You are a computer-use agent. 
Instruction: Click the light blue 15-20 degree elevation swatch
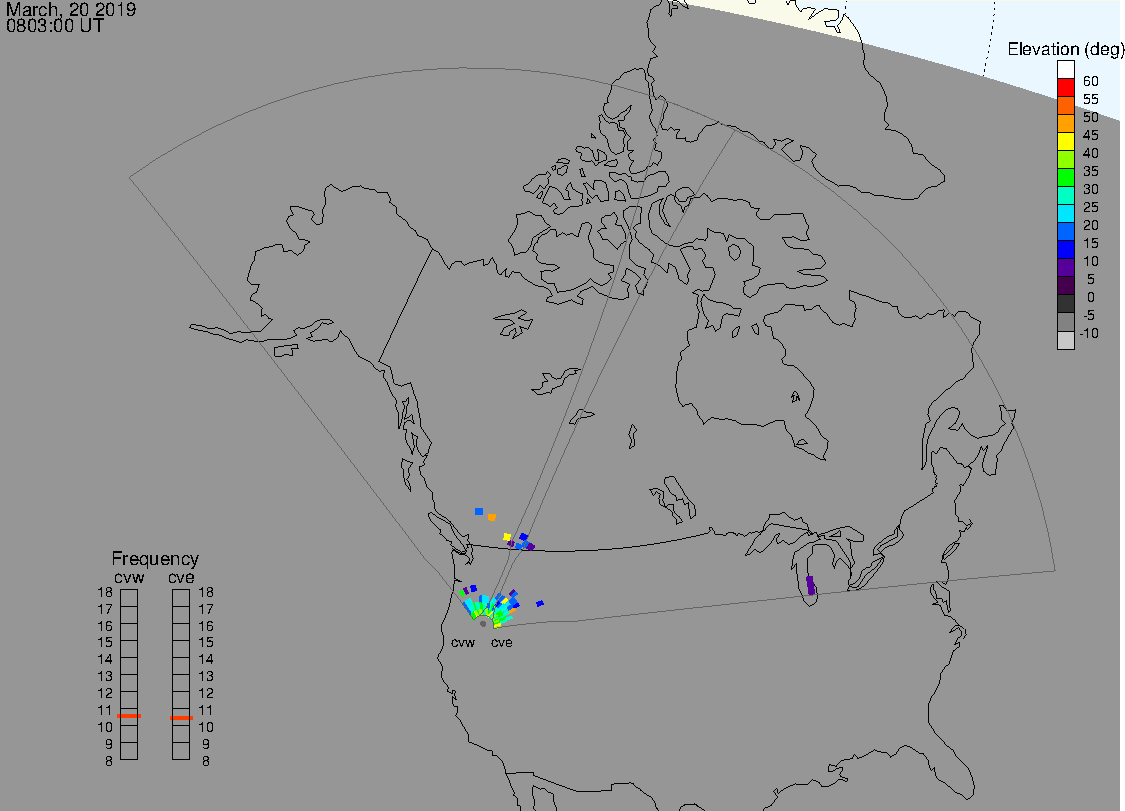coord(1065,231)
